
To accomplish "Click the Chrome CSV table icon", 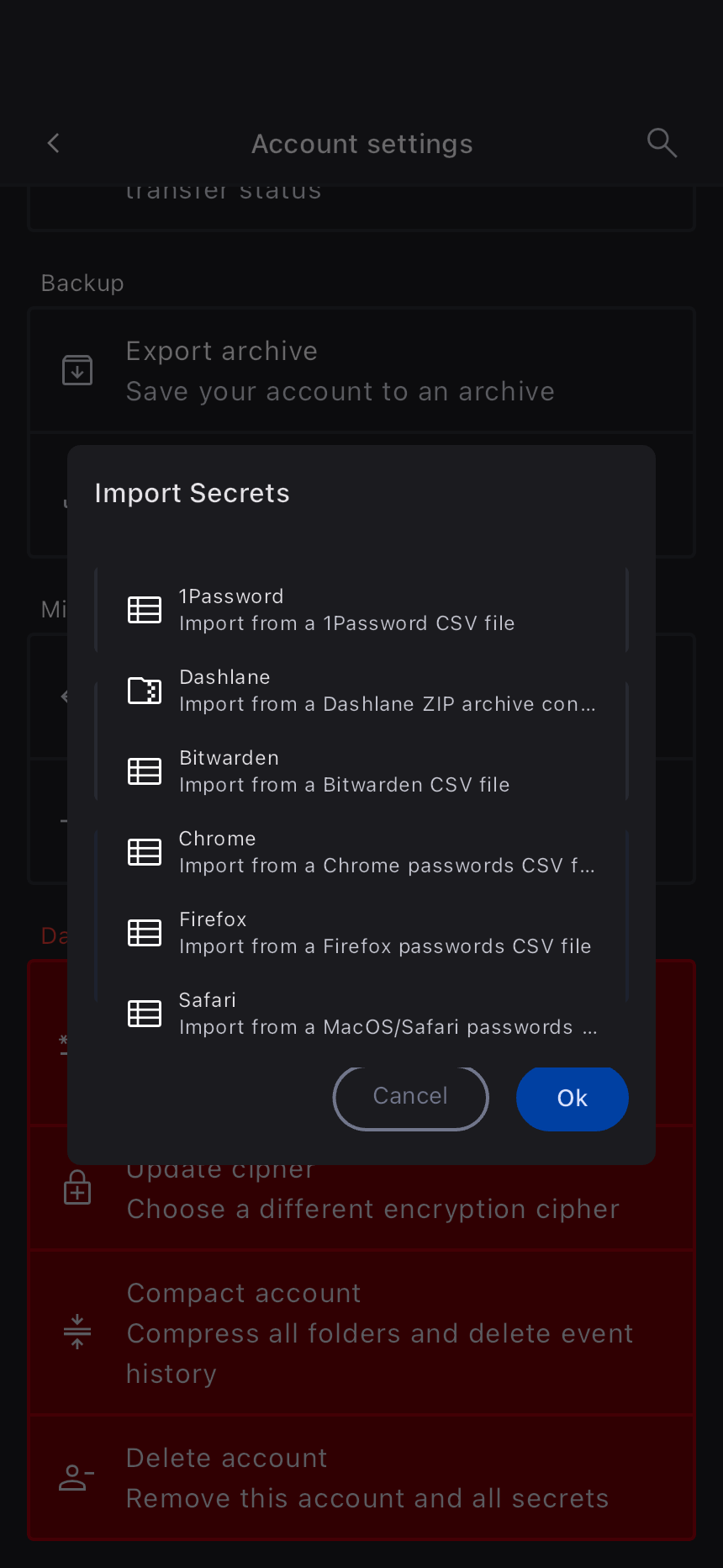I will coord(145,852).
